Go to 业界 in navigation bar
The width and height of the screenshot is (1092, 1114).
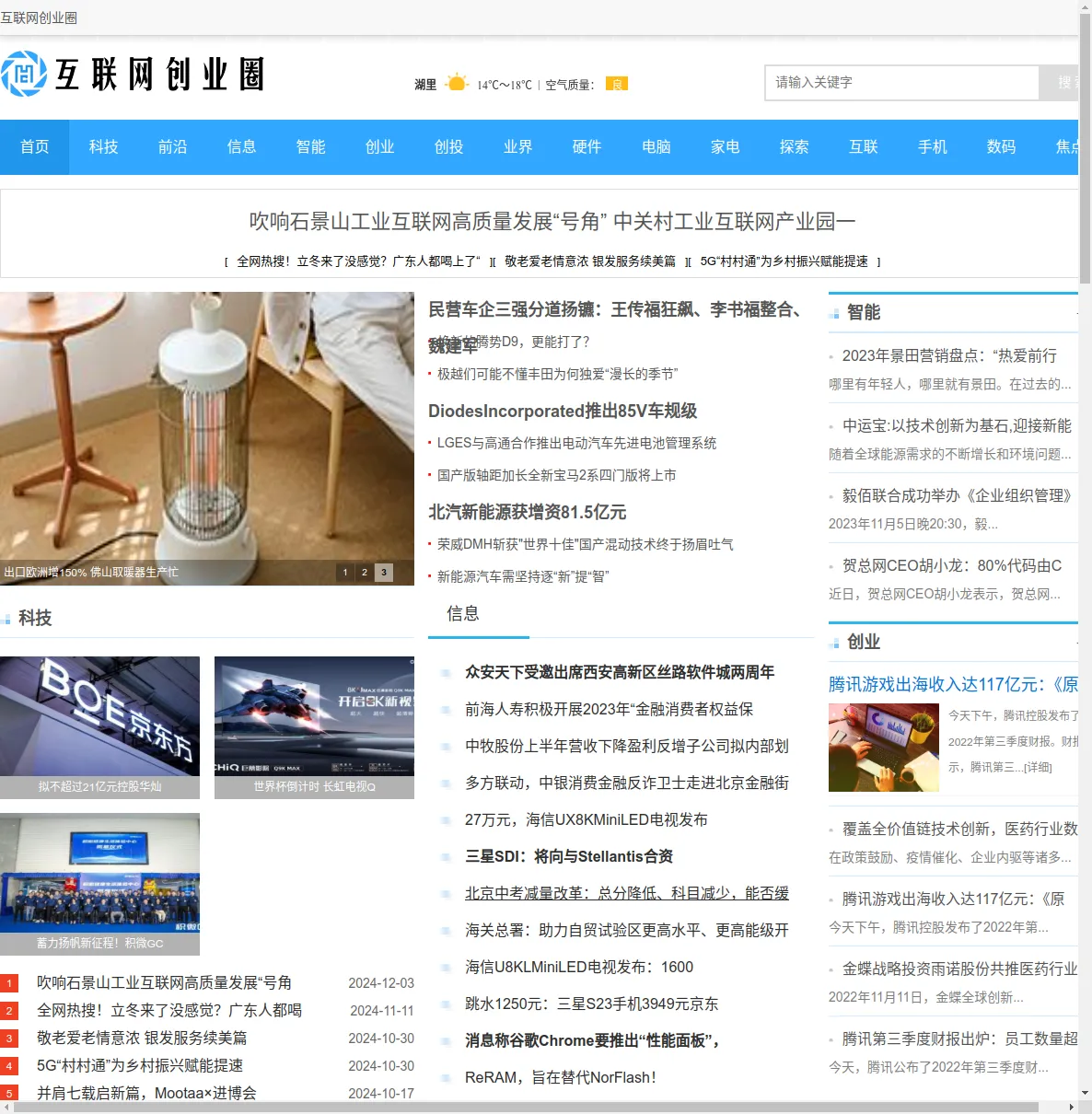pyautogui.click(x=517, y=146)
